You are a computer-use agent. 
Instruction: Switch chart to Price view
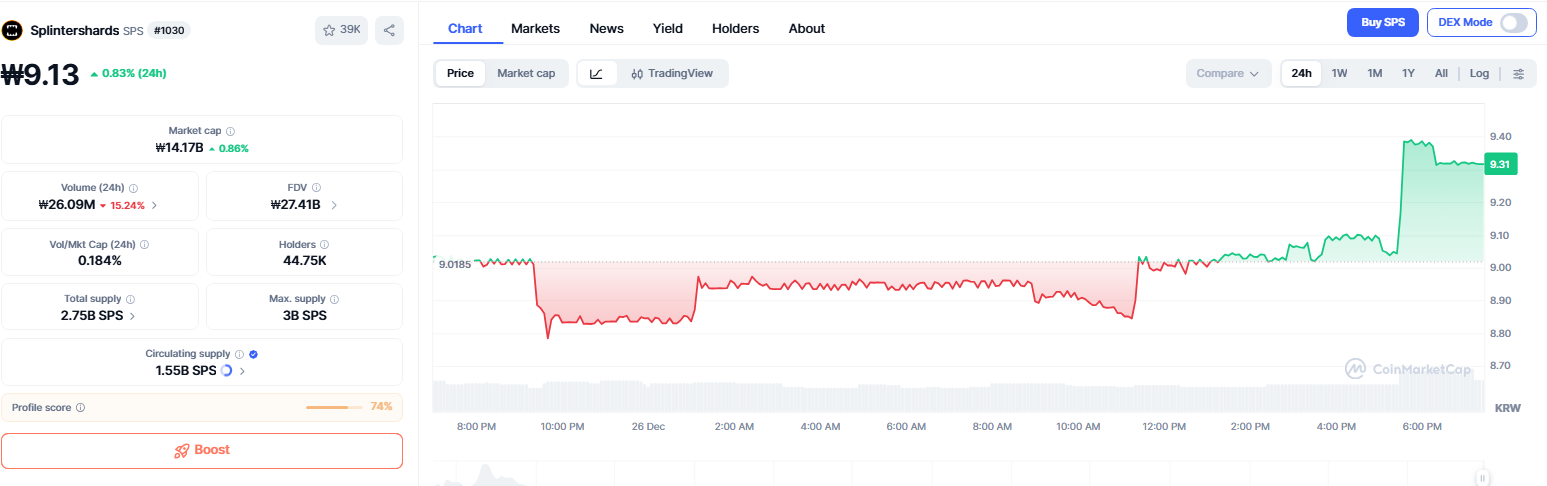pos(460,73)
